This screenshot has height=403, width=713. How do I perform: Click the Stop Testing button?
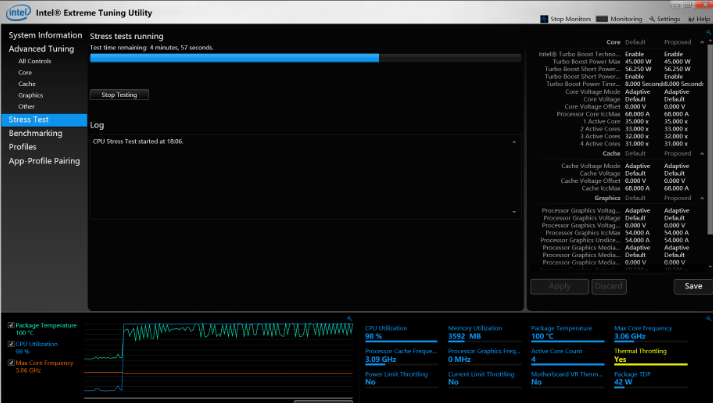(119, 95)
